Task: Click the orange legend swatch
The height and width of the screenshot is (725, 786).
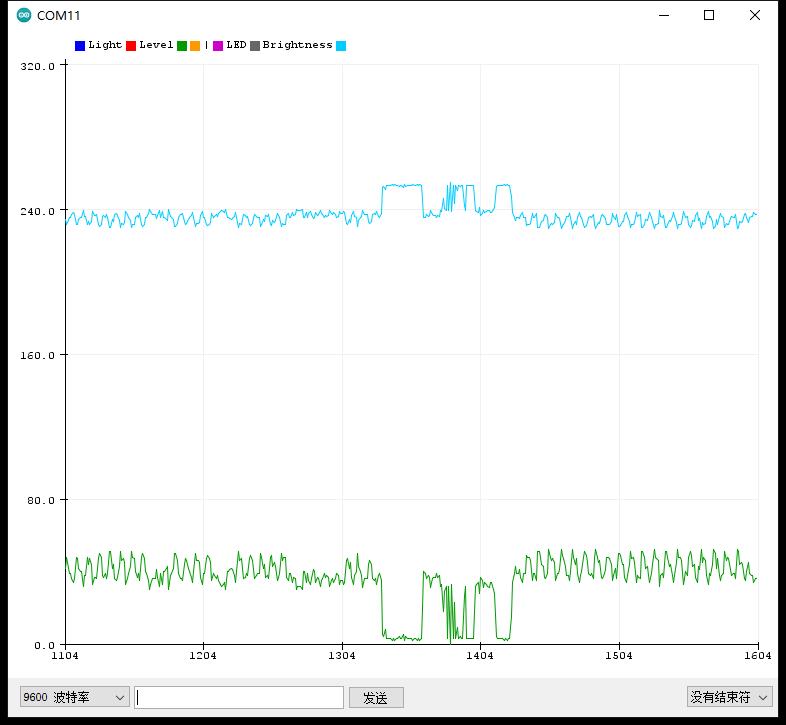Action: tap(195, 46)
